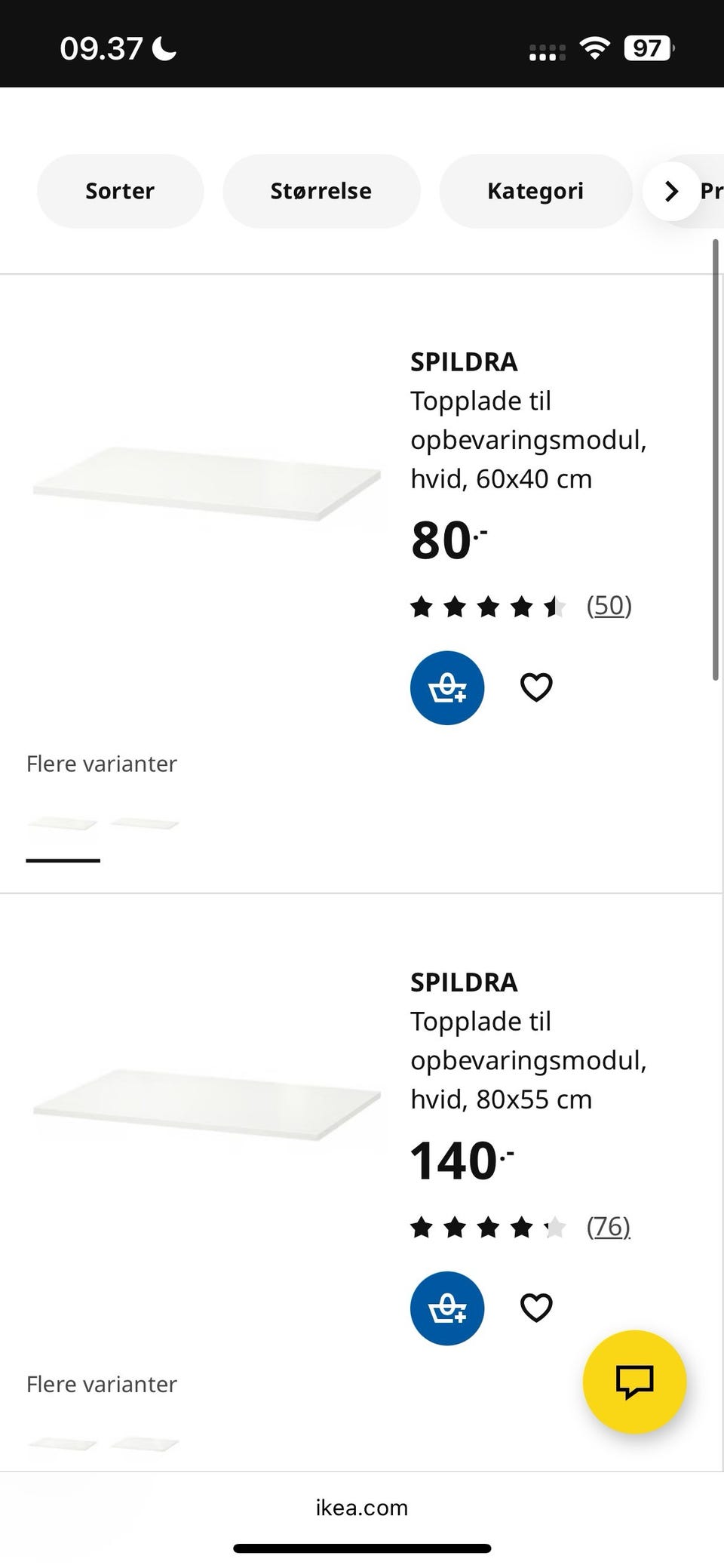Open the yellow chat bubble
This screenshot has height=1568, width=724.
pyautogui.click(x=634, y=1382)
